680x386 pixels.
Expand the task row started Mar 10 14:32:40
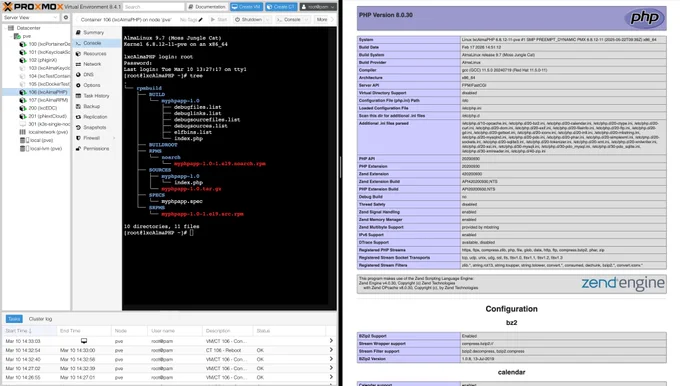pyautogui.click(x=331, y=359)
